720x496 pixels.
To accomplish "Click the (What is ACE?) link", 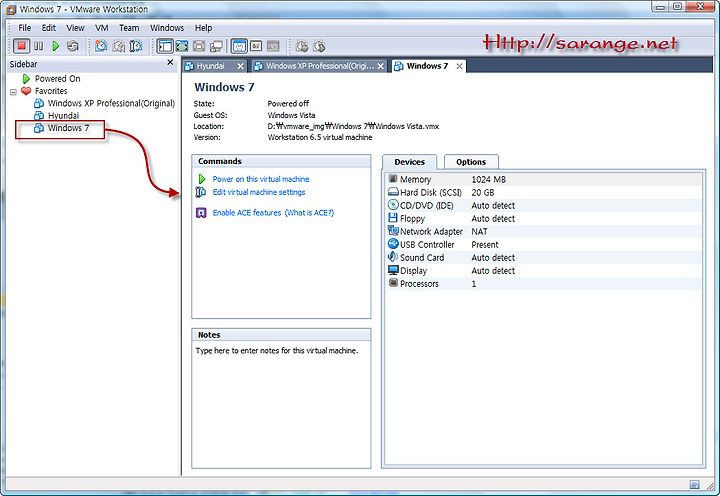I will tap(309, 213).
